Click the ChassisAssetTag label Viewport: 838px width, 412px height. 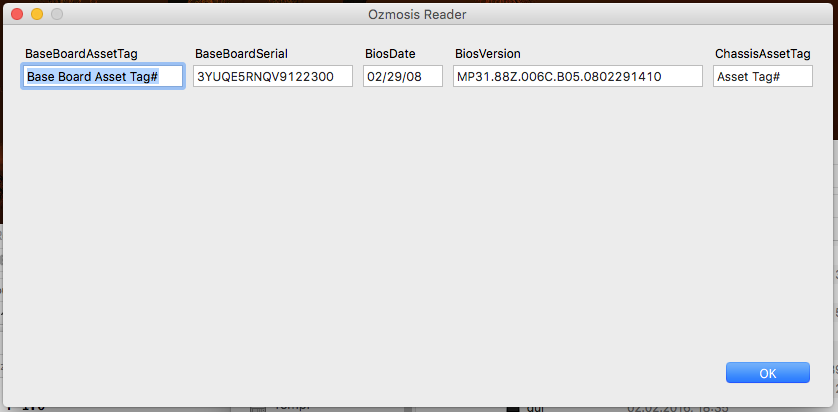point(762,54)
